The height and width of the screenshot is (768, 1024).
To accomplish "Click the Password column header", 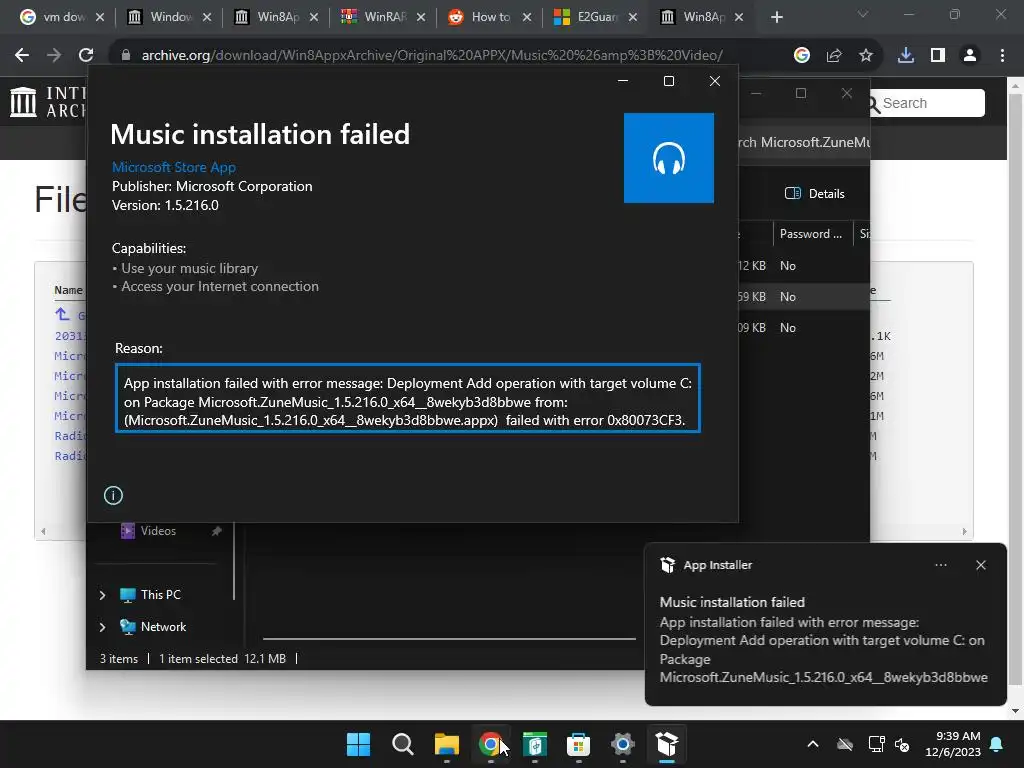I will point(811,234).
